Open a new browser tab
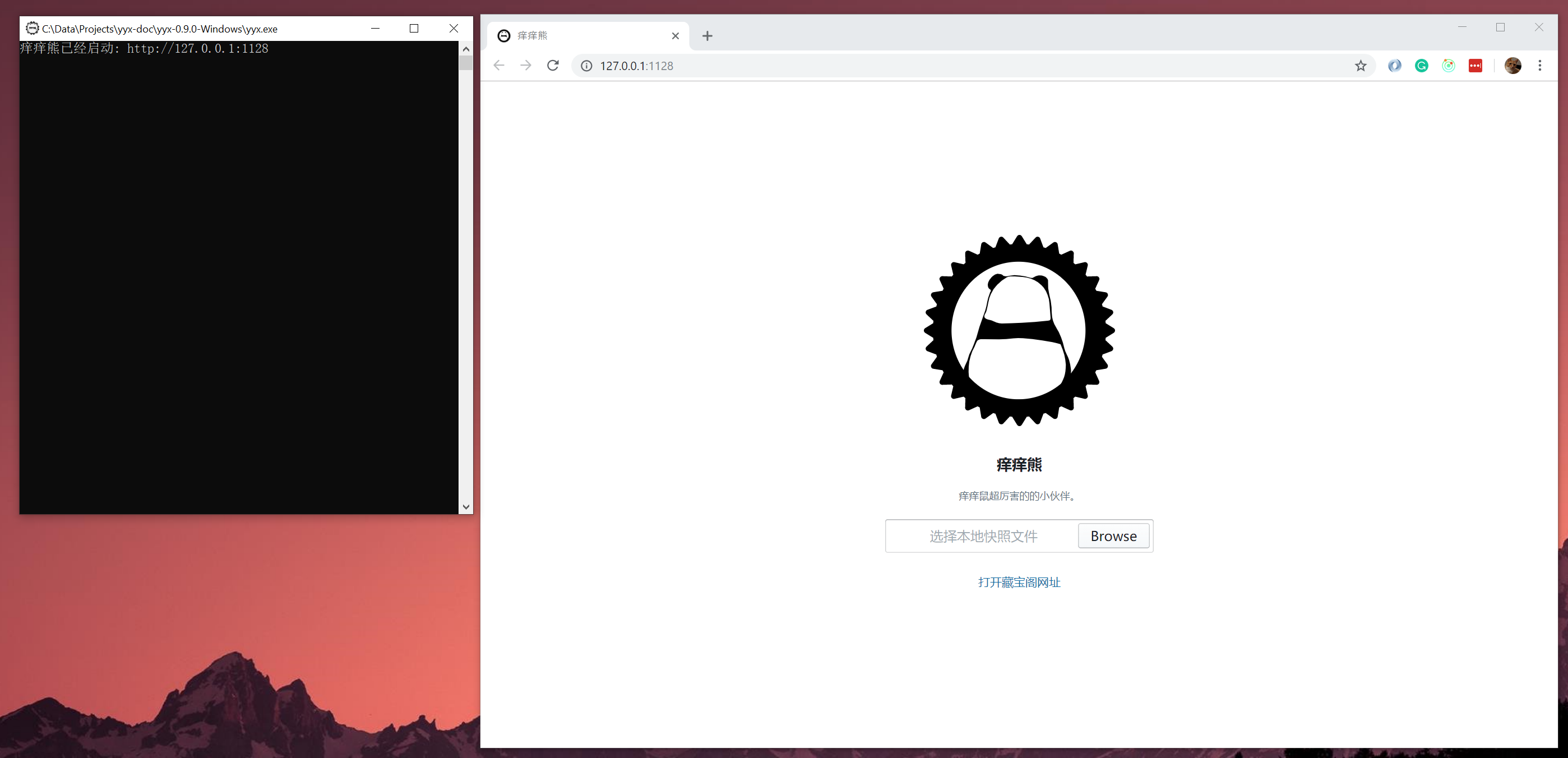 (707, 36)
